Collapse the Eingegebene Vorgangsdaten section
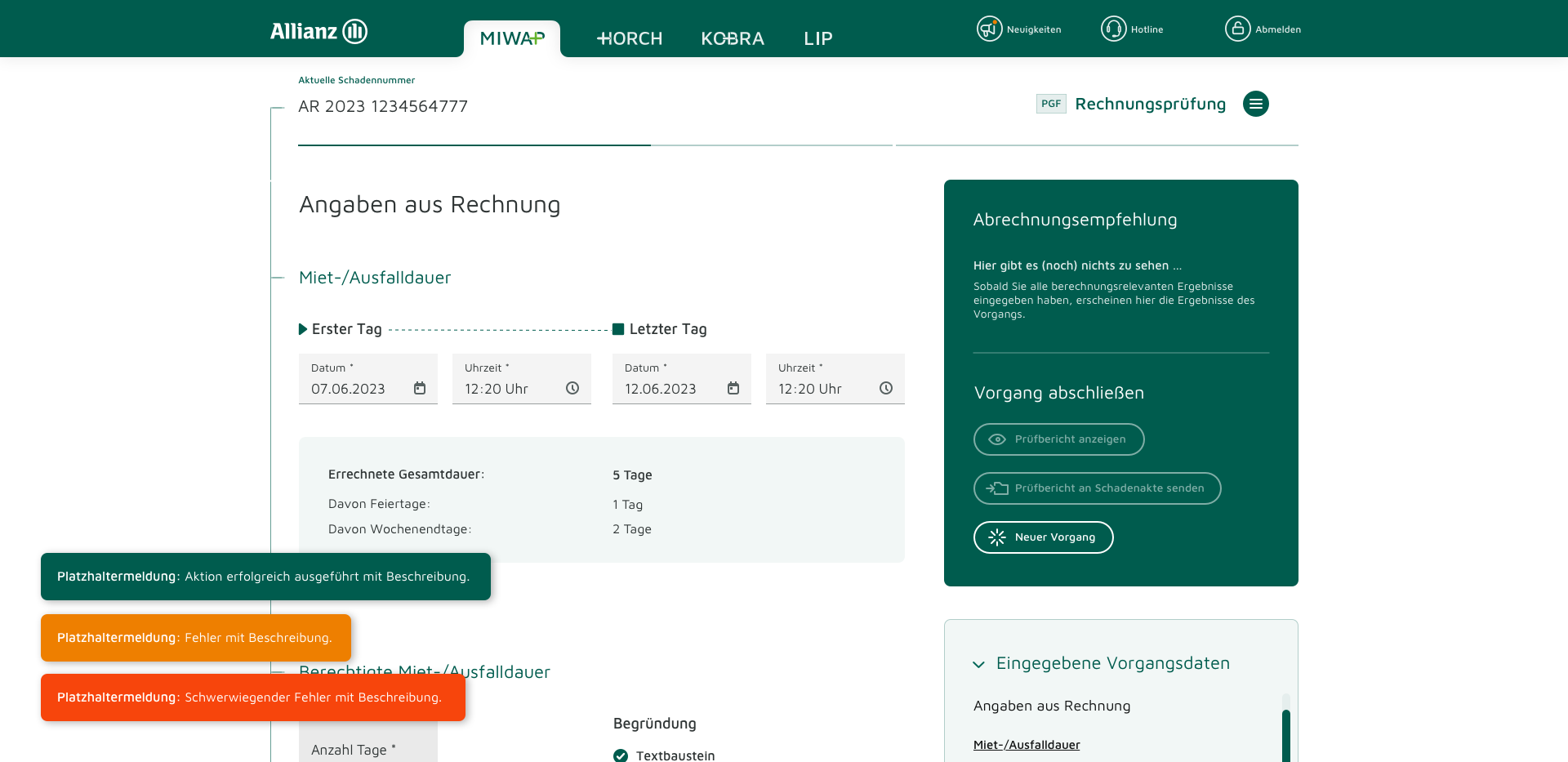Viewport: 1568px width, 762px height. (x=978, y=664)
